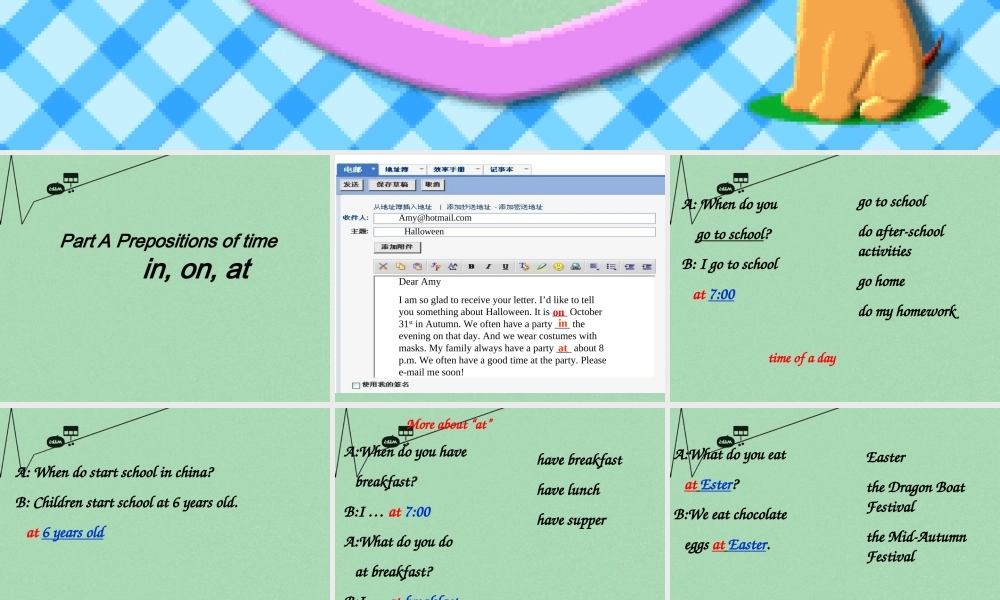Click the Copy icon in email toolbar
The image size is (1000, 600).
pyautogui.click(x=400, y=267)
